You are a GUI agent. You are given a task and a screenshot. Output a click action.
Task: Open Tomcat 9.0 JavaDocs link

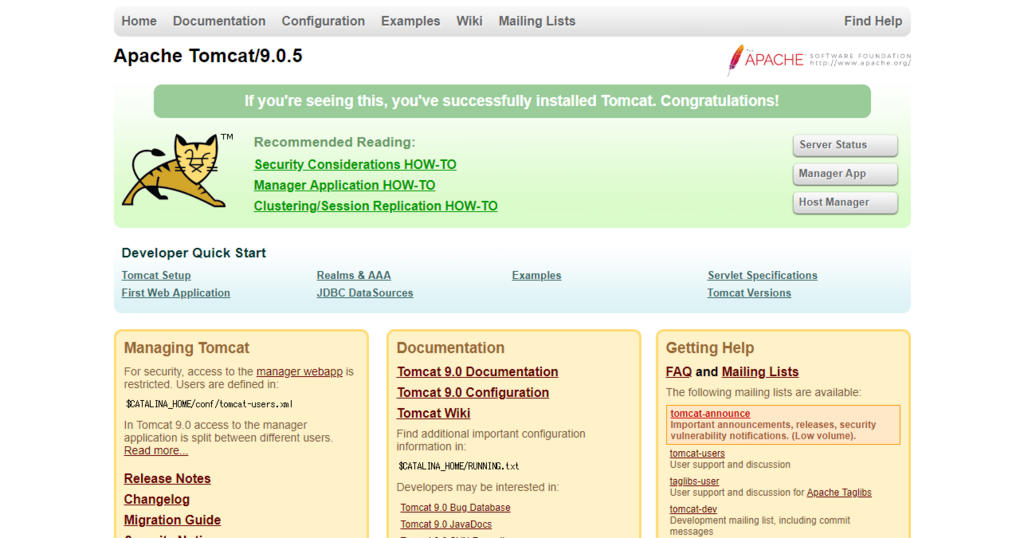(446, 525)
